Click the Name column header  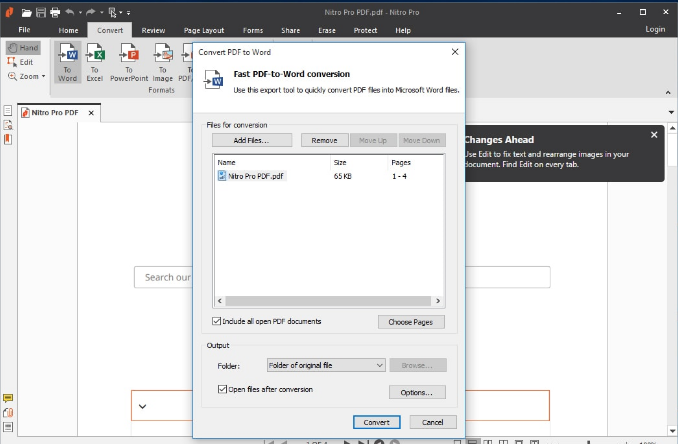coord(272,163)
